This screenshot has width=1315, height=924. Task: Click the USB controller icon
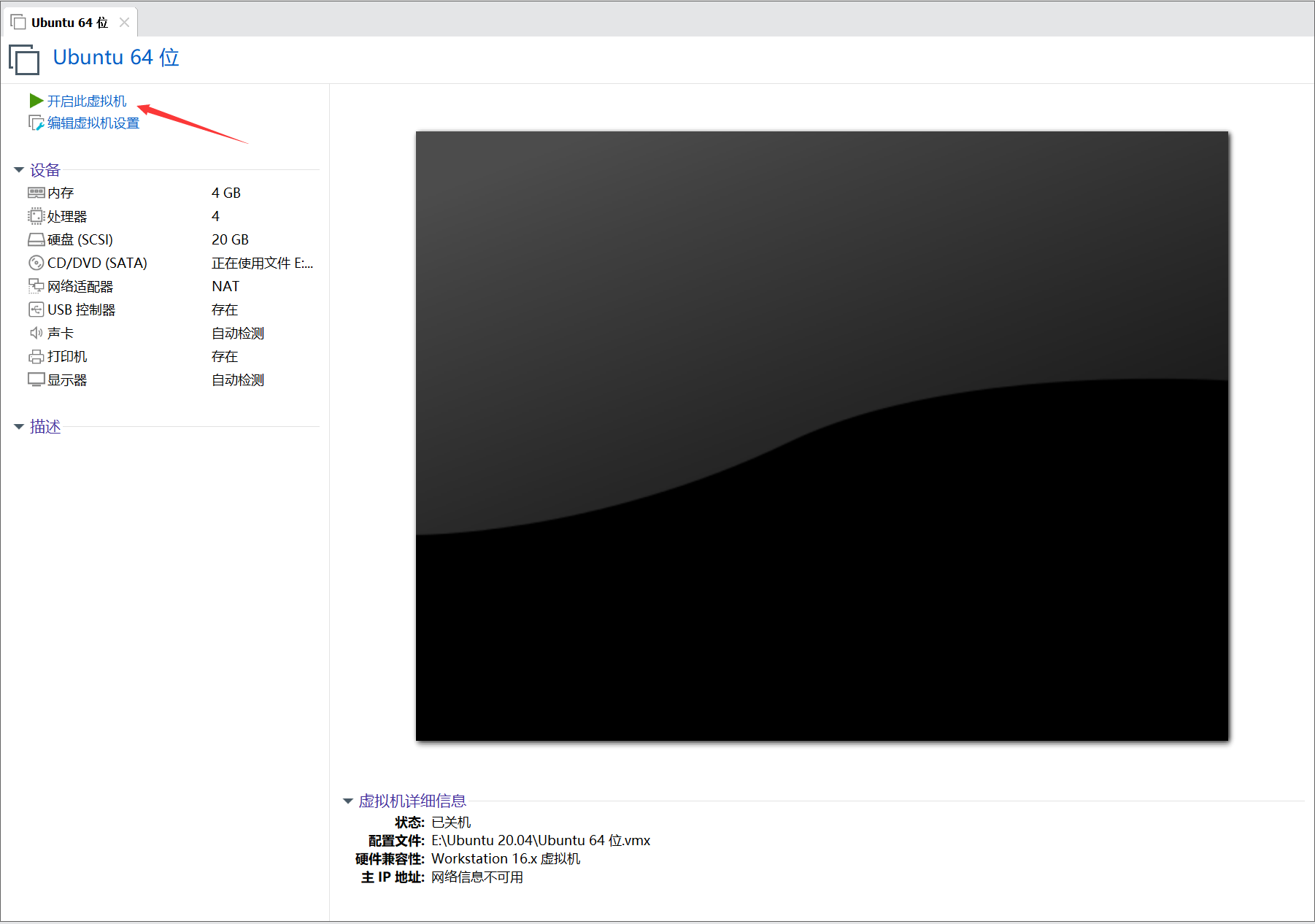click(x=36, y=309)
